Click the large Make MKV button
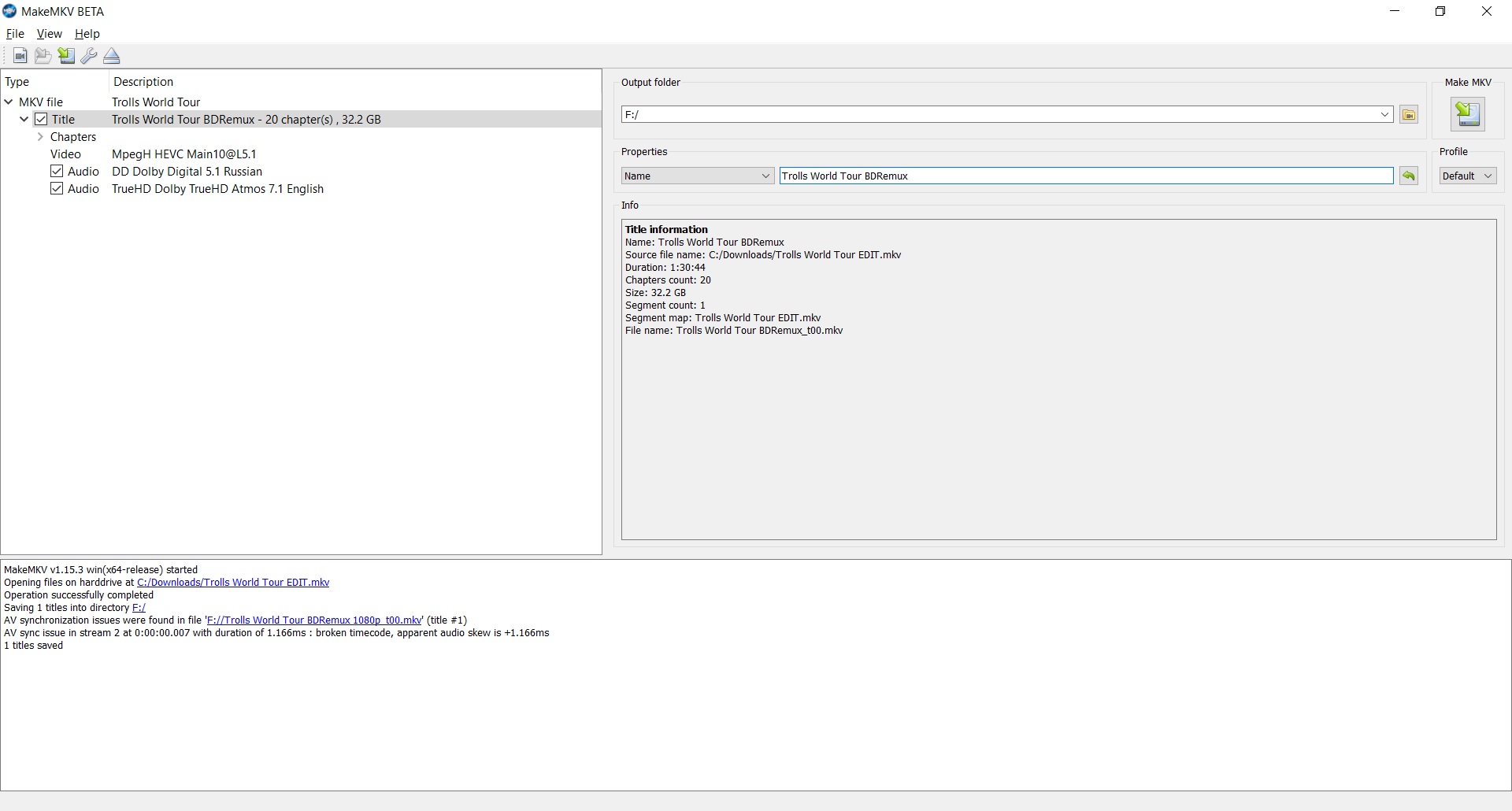Viewport: 1512px width, 811px height. 1467,114
